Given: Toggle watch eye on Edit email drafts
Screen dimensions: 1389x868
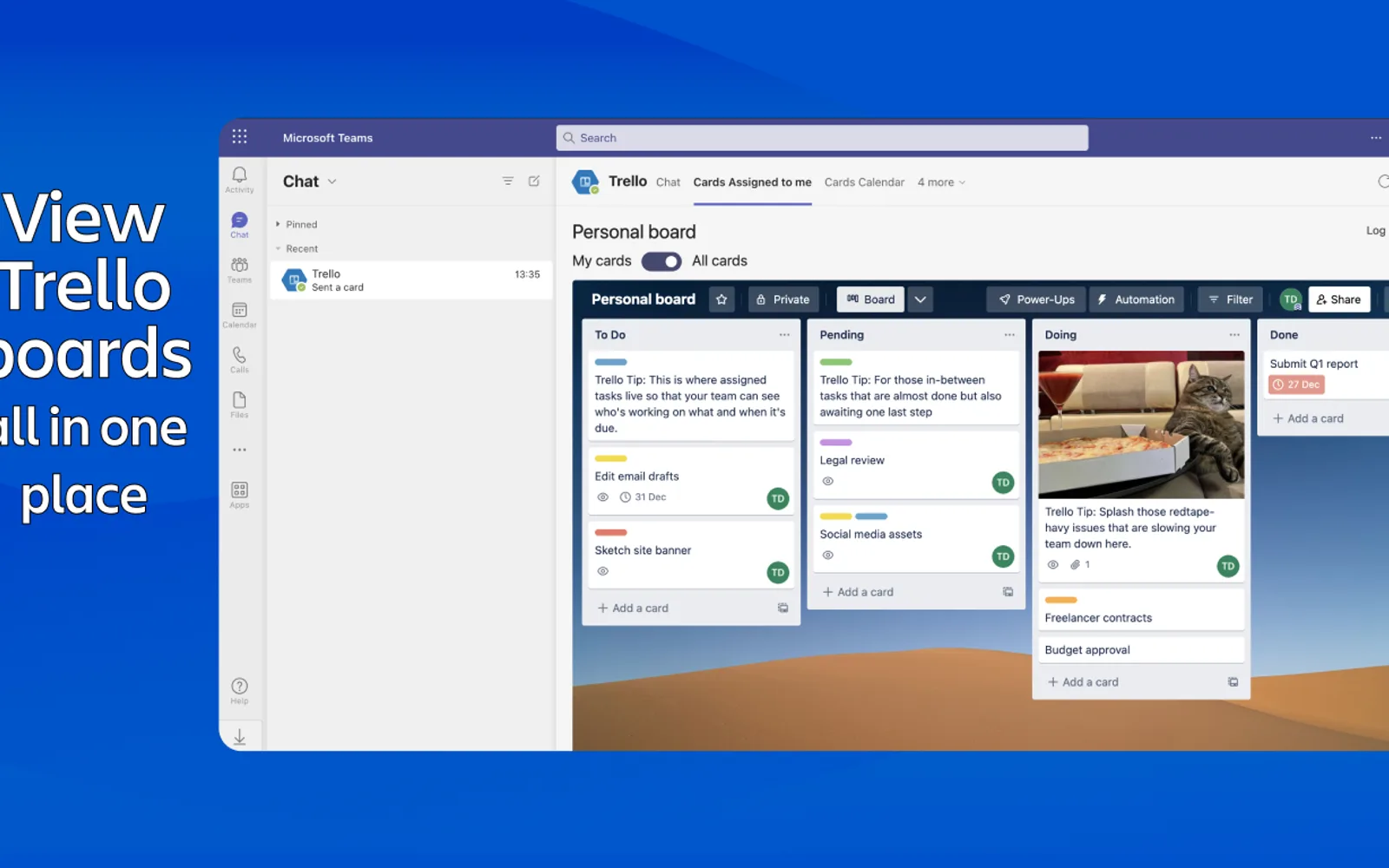Looking at the screenshot, I should tap(602, 497).
